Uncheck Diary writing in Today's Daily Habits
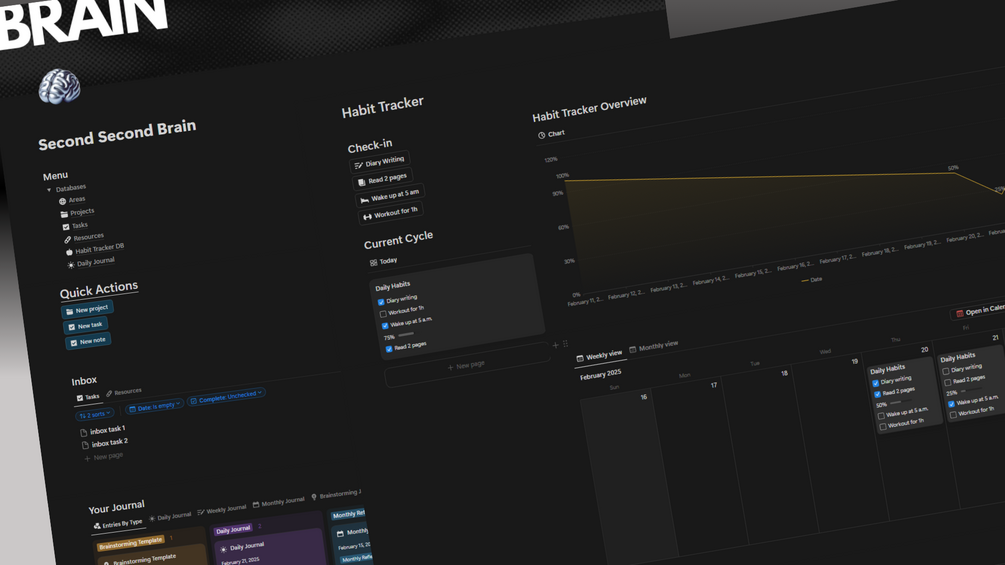The width and height of the screenshot is (1005, 565). click(381, 302)
